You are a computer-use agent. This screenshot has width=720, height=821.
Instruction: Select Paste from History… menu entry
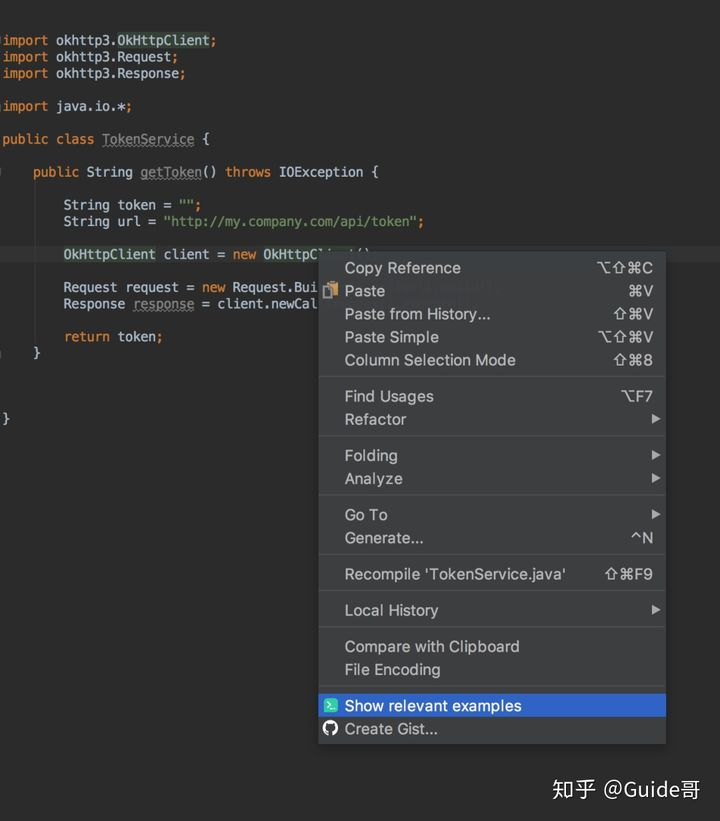[x=417, y=314]
